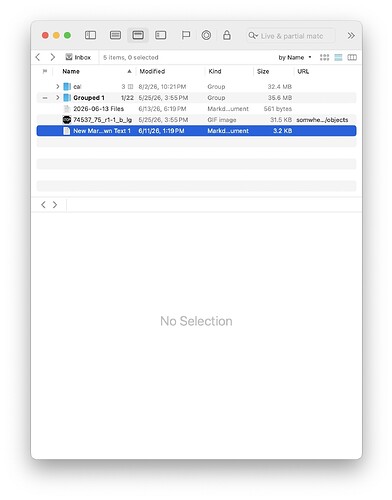Open search options magnifier dropdown

pos(253,36)
